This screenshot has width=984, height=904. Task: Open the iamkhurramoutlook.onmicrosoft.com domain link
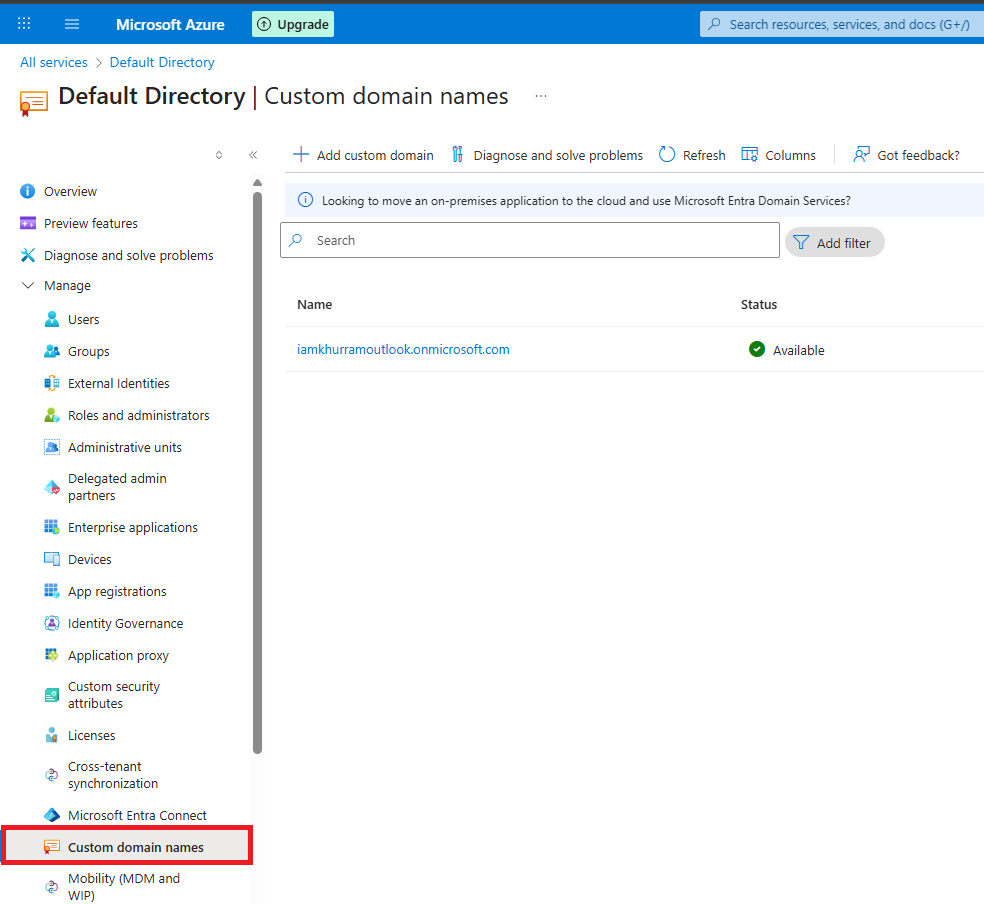403,349
